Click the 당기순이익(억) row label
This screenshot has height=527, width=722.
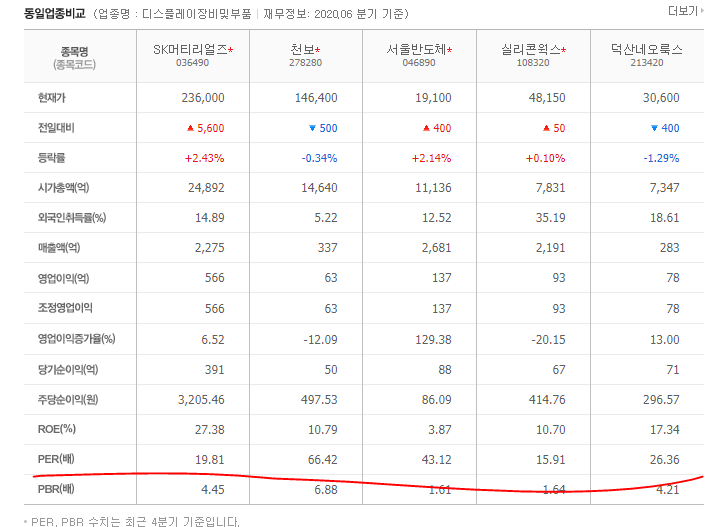coord(68,370)
